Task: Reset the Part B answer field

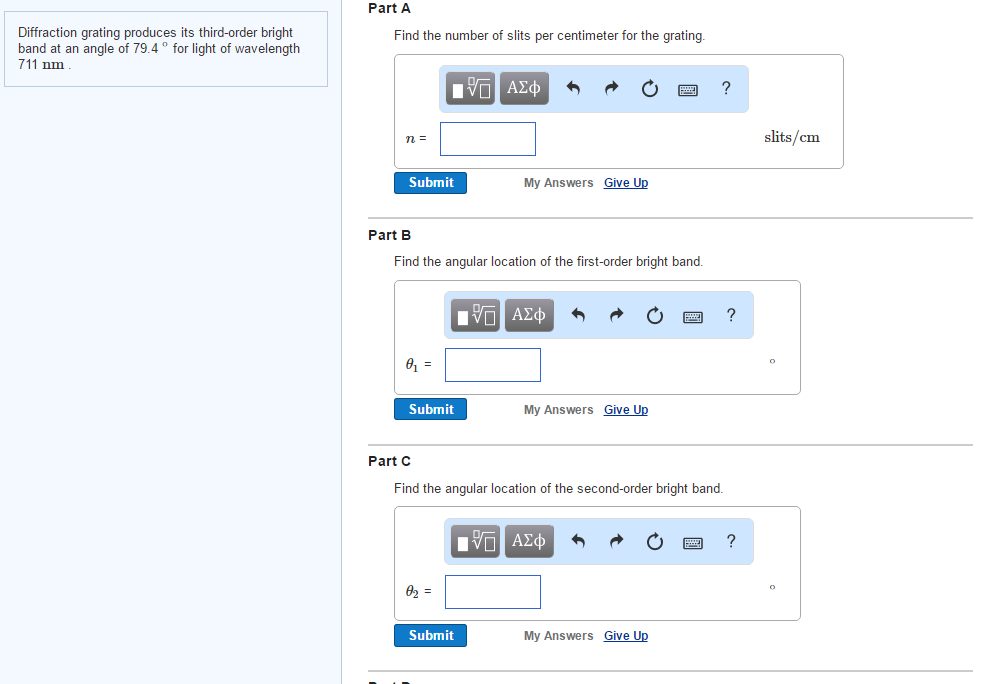Action: click(654, 316)
